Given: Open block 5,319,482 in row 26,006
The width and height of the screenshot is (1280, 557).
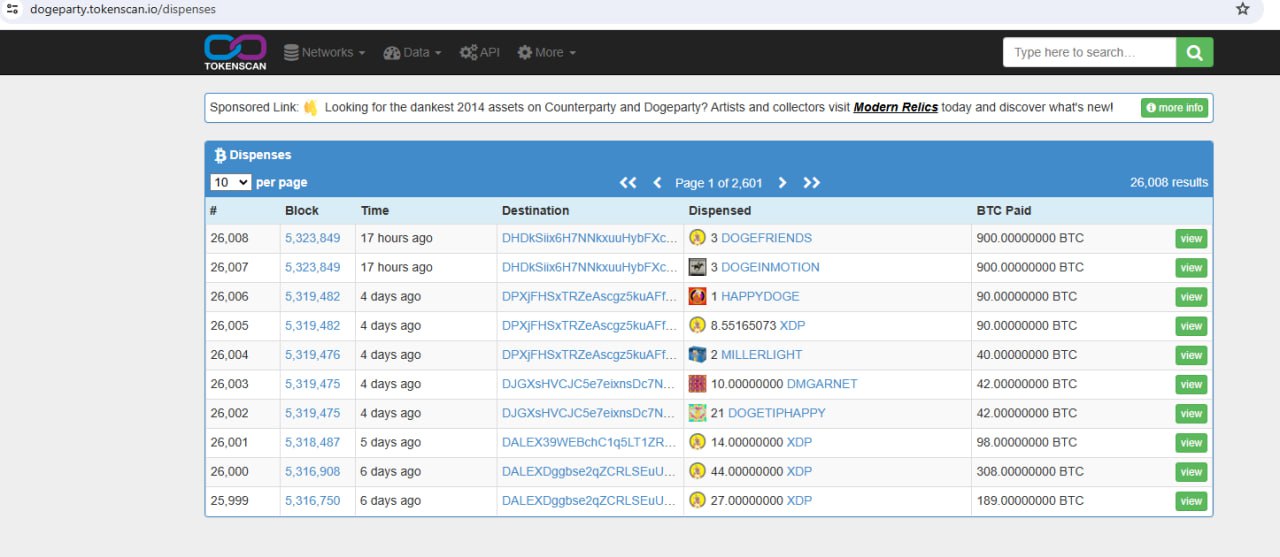Looking at the screenshot, I should [312, 296].
